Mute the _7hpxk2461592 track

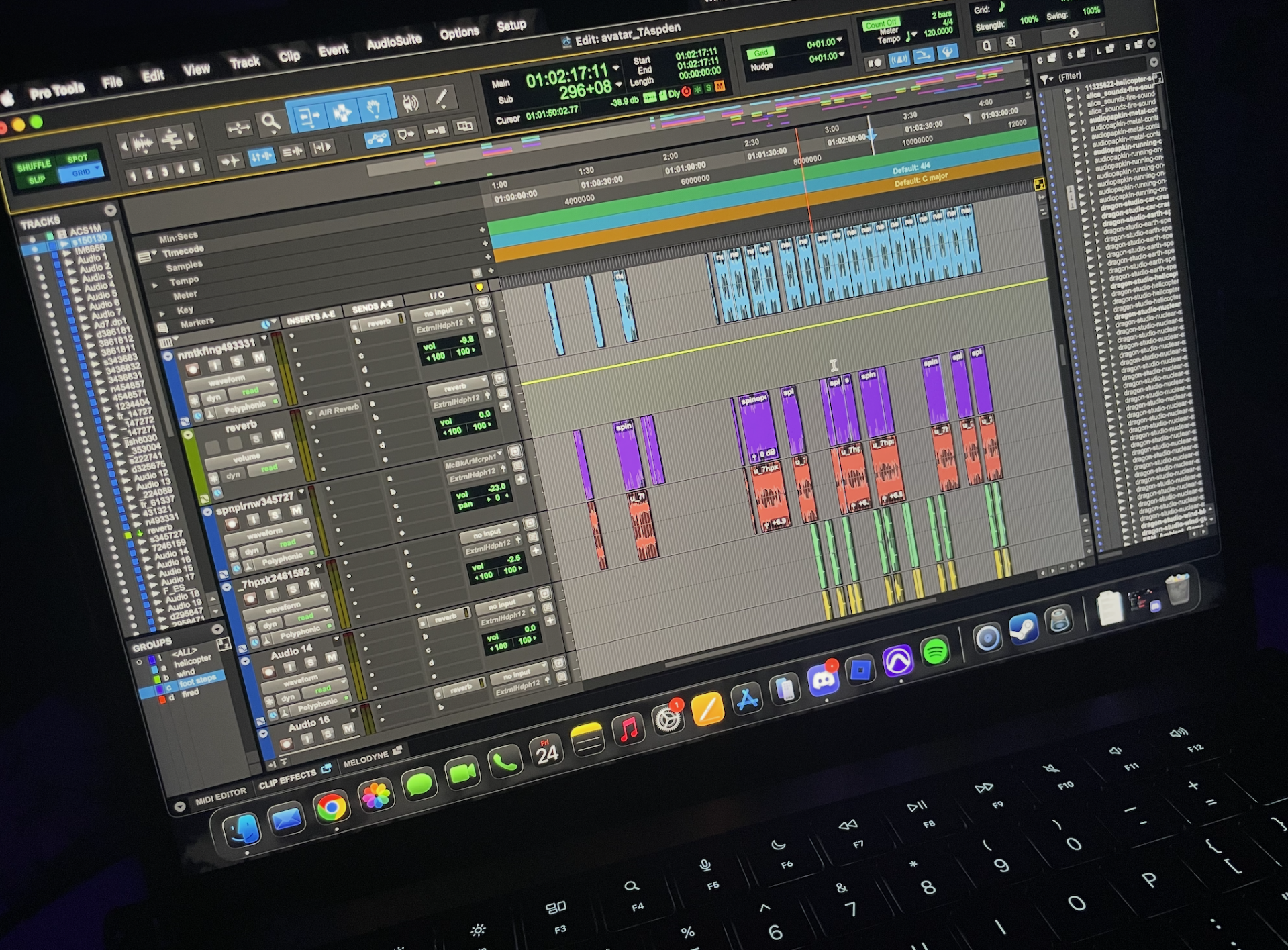point(314,585)
